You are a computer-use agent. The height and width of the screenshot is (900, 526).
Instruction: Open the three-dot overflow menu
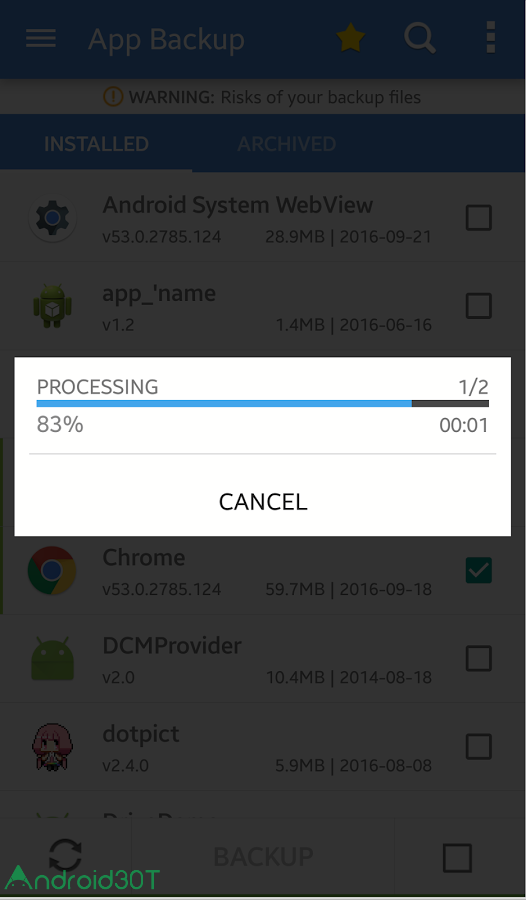point(490,38)
